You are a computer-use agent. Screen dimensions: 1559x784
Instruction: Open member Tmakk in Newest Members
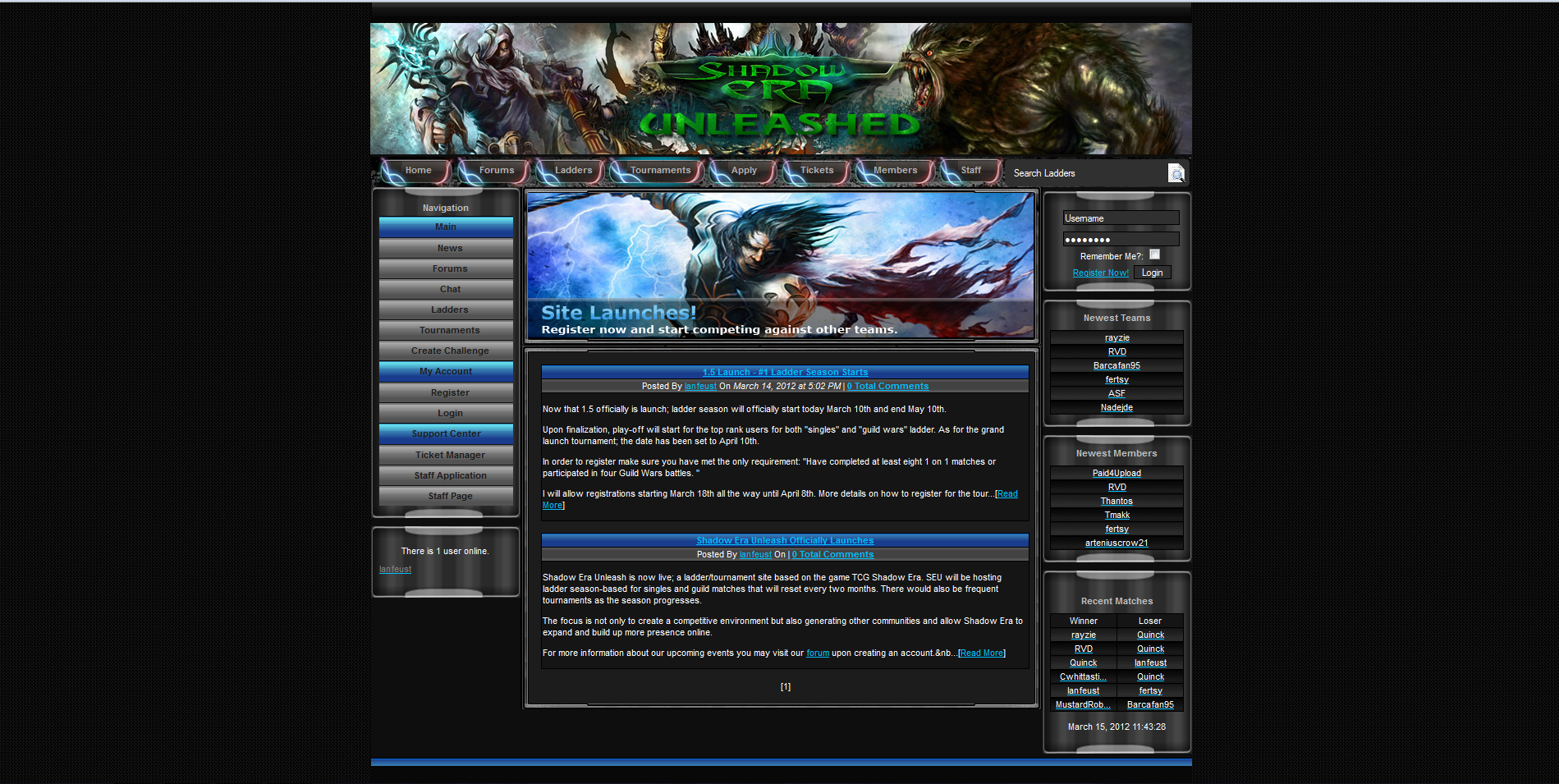tap(1117, 516)
